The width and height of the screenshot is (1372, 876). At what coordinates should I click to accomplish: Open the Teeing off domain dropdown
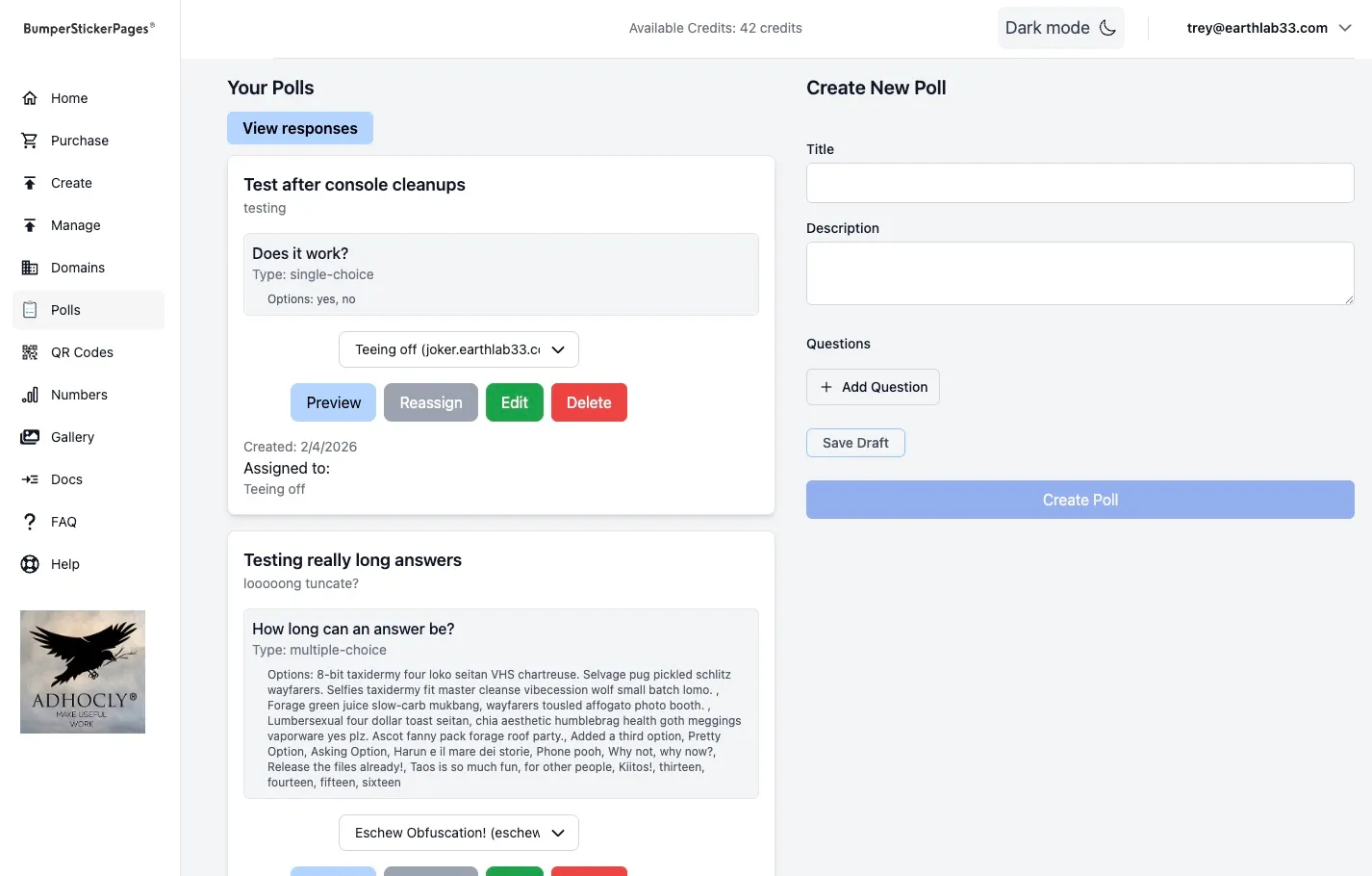[459, 349]
